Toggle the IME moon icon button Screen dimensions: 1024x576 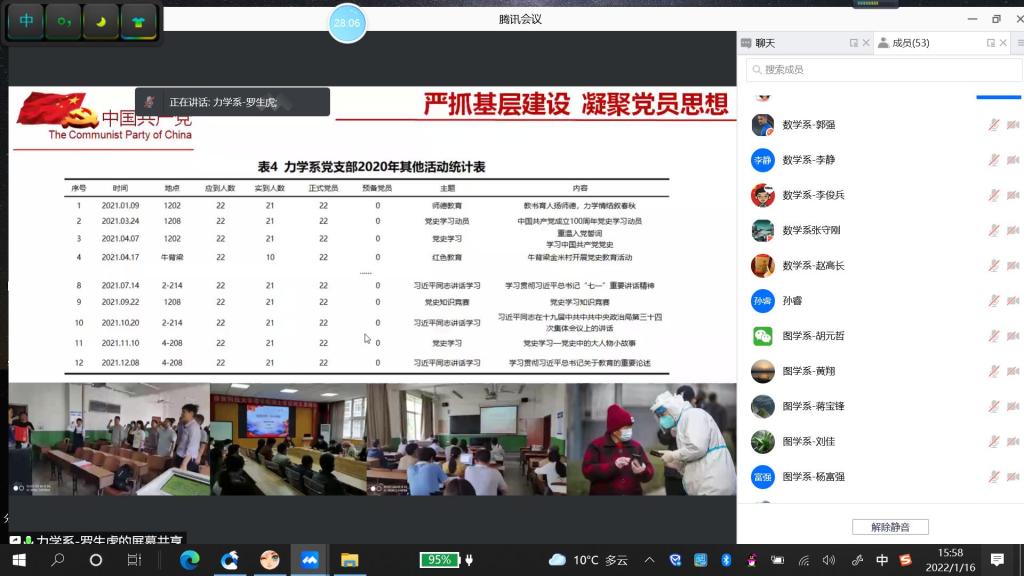pos(100,21)
